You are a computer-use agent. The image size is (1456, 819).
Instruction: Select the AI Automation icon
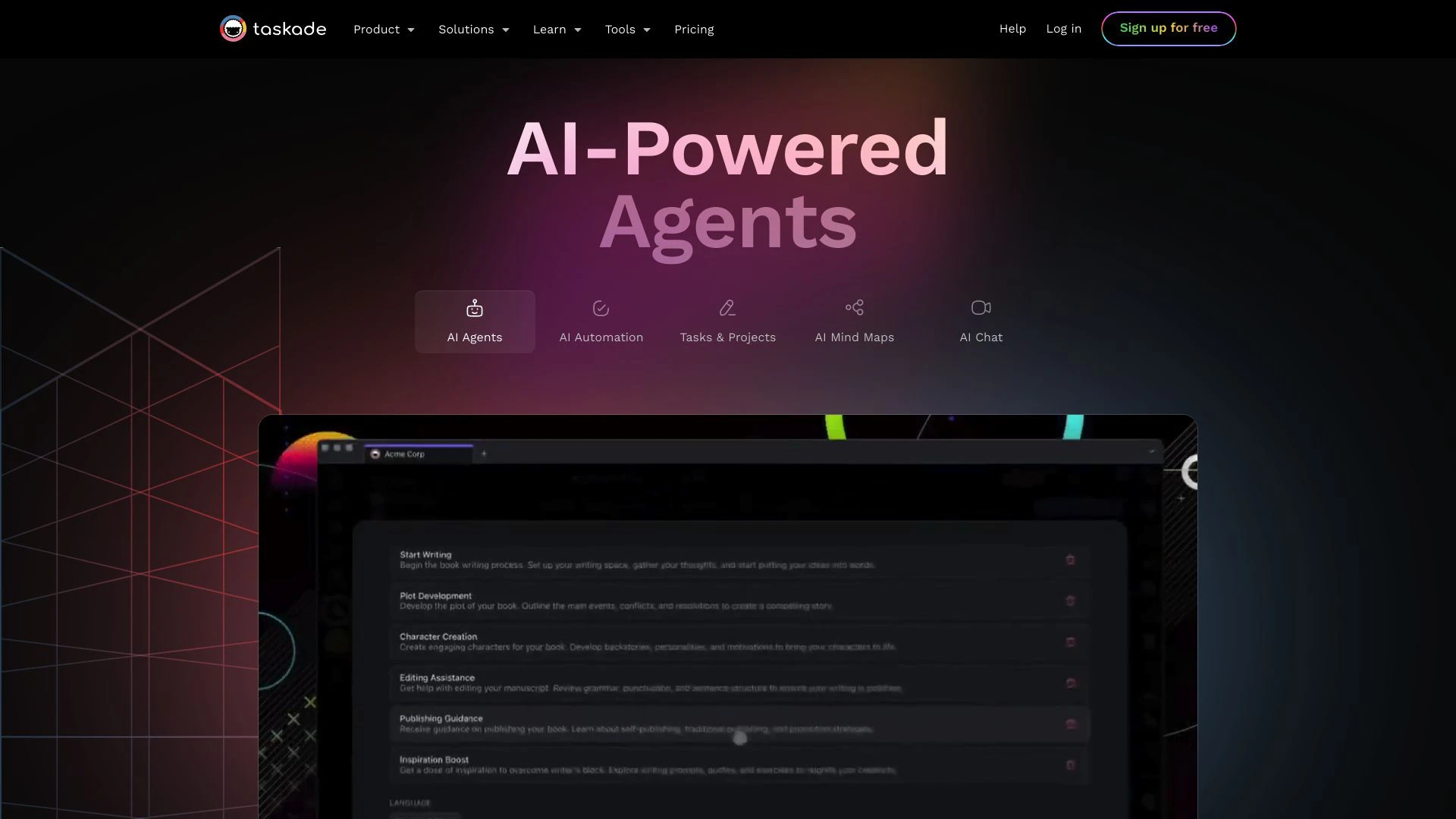pos(601,308)
